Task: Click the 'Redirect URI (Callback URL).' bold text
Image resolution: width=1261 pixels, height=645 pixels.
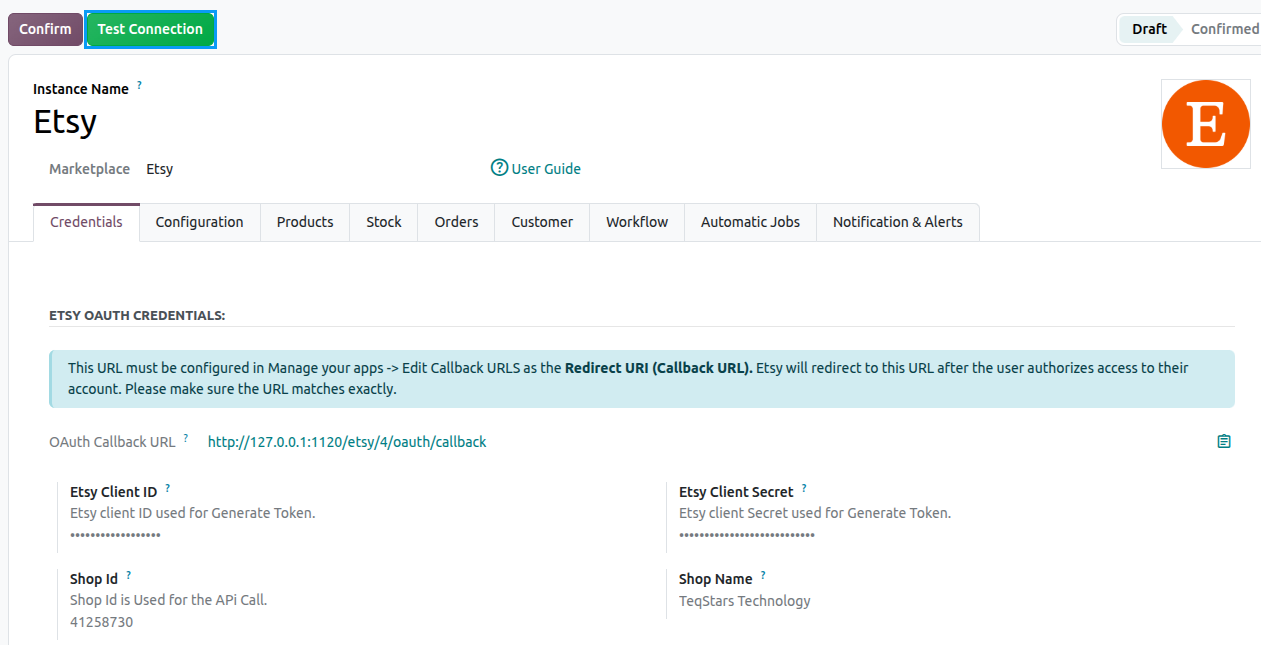Action: [658, 367]
